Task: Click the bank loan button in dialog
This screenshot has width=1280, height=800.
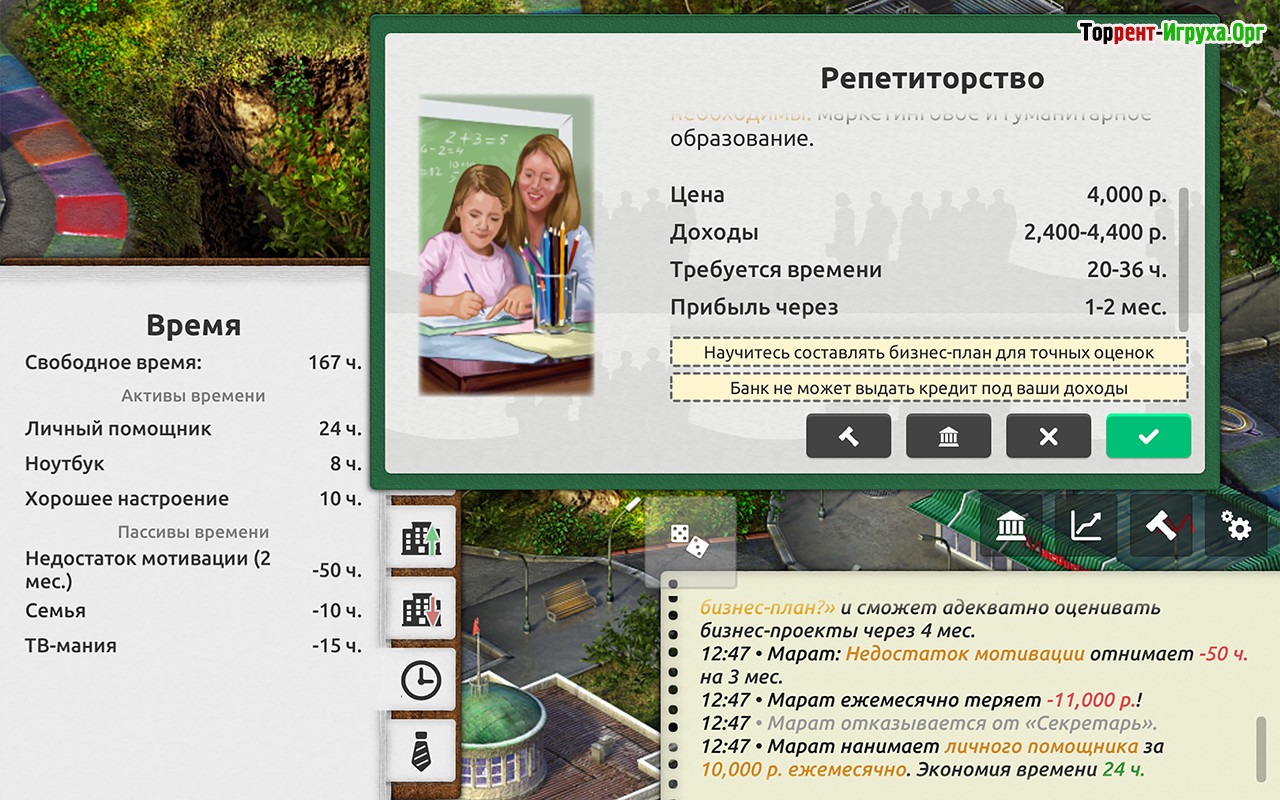Action: (x=948, y=437)
